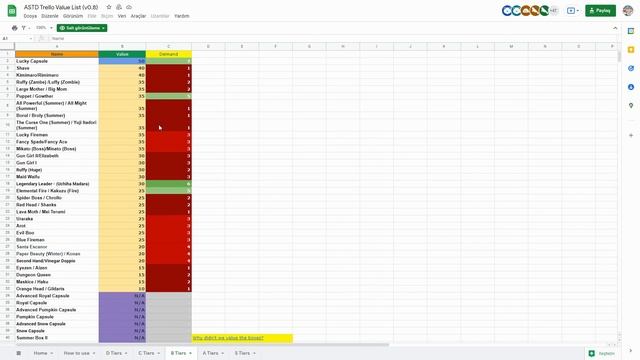This screenshot has width=640, height=360.
Task: Open the Keep notes side panel icon
Action: [631, 50]
